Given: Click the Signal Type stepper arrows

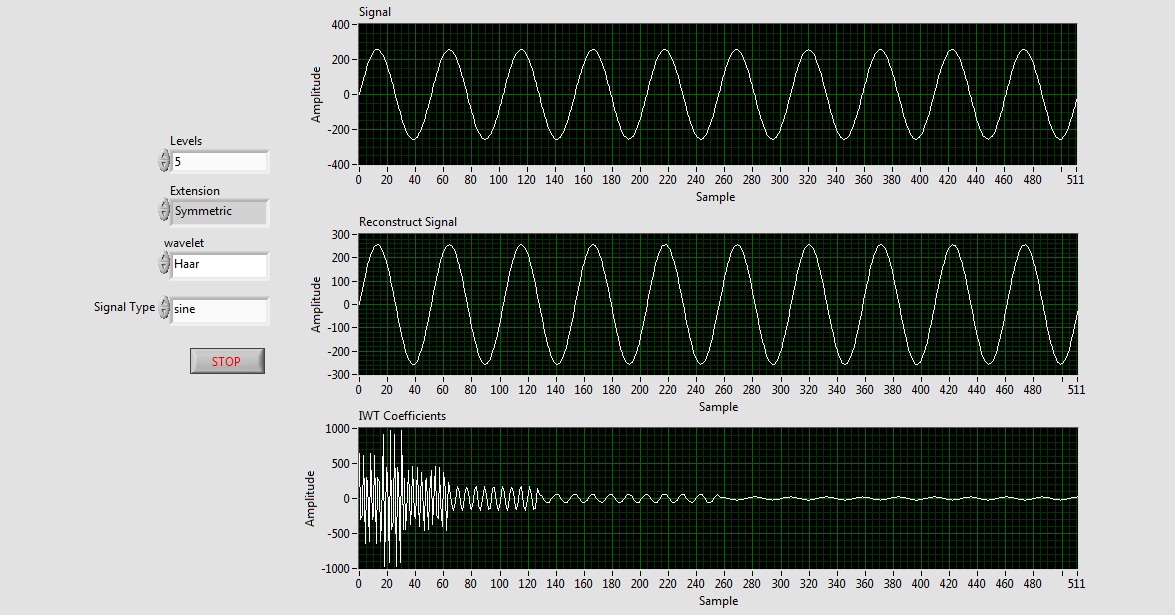Looking at the screenshot, I should [164, 308].
